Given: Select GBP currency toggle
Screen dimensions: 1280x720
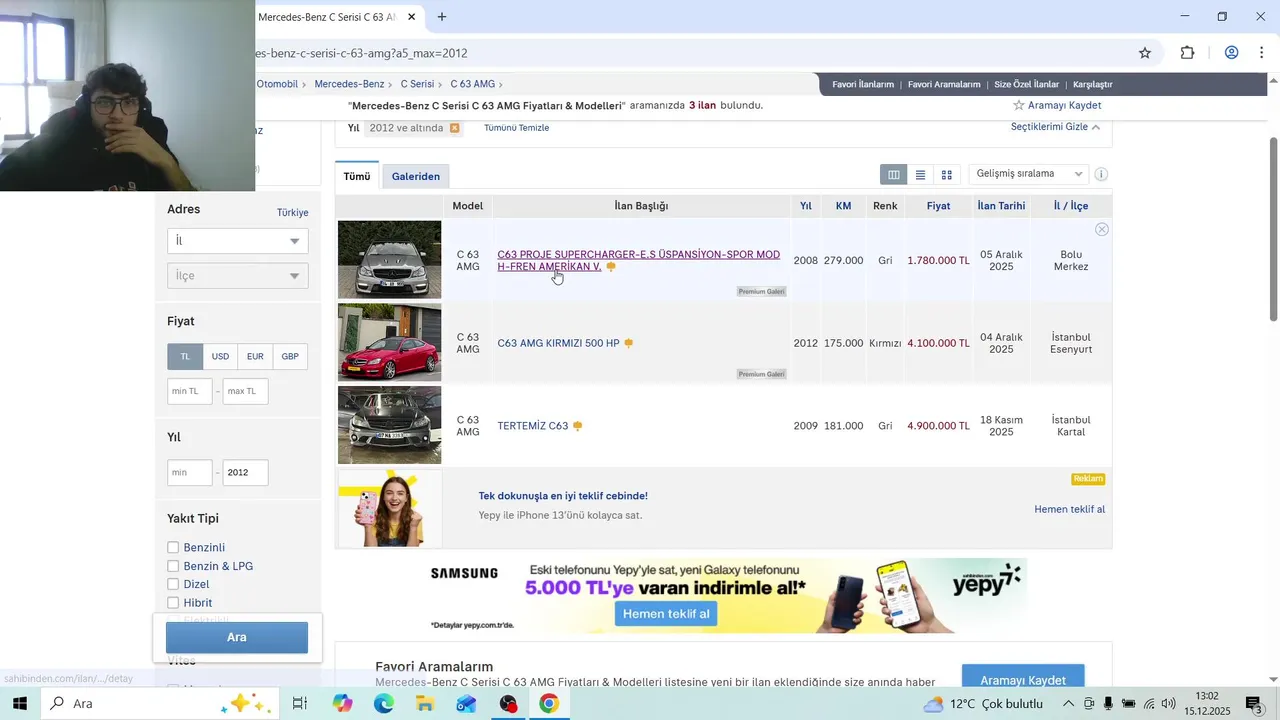Looking at the screenshot, I should tap(290, 357).
